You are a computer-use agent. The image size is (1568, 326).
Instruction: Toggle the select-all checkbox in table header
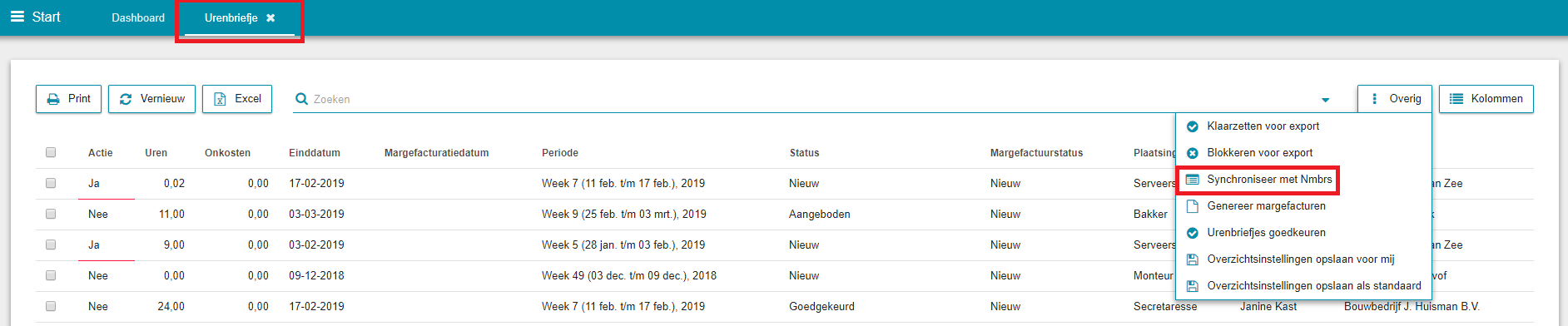pyautogui.click(x=51, y=152)
